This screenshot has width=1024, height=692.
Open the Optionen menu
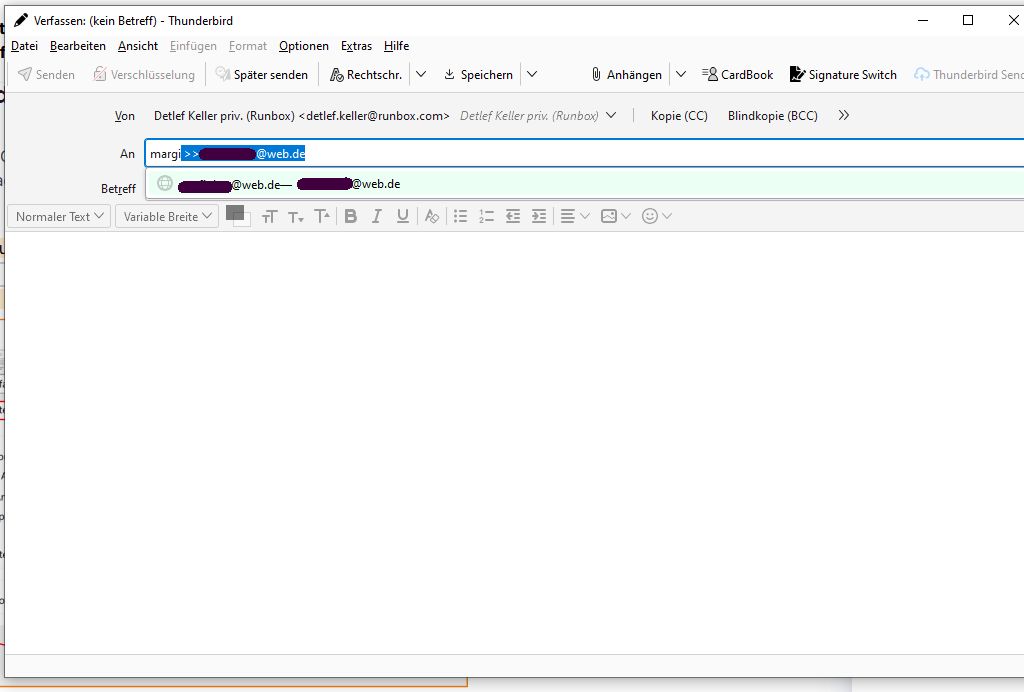click(304, 46)
